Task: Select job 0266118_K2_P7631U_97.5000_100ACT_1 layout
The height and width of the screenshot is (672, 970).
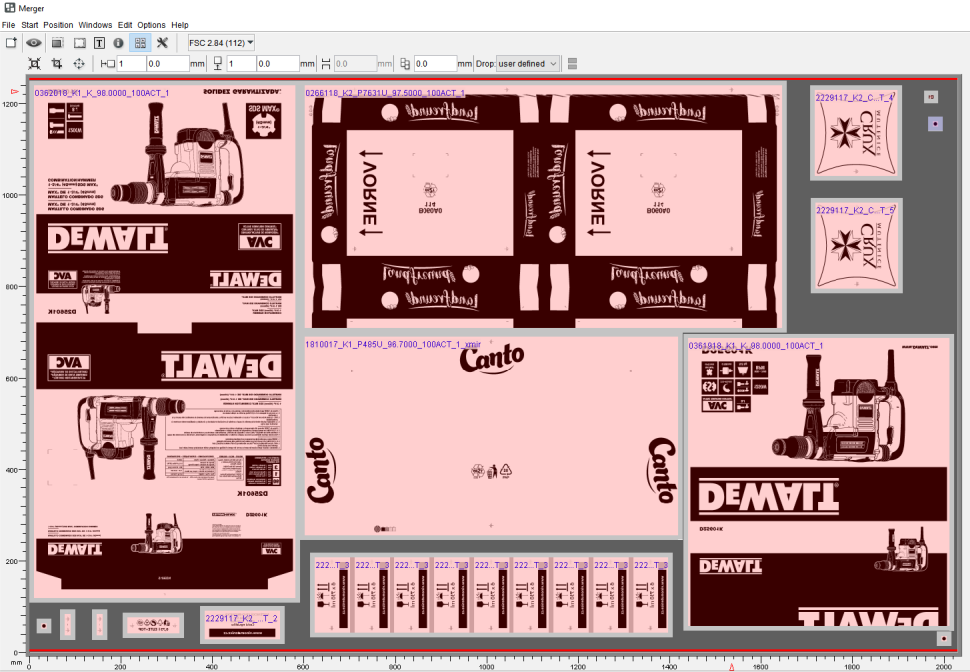Action: click(543, 207)
